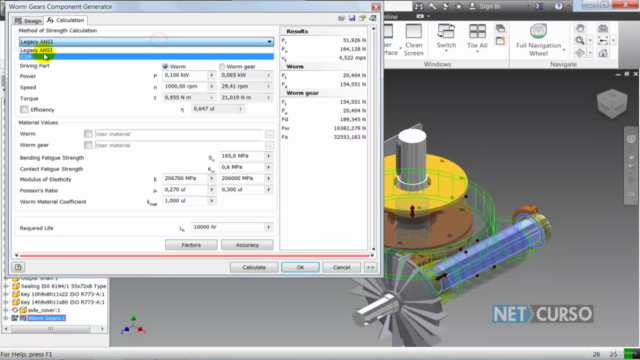Image resolution: width=640 pixels, height=360 pixels.
Task: Switch to the Design tab
Action: (x=28, y=20)
